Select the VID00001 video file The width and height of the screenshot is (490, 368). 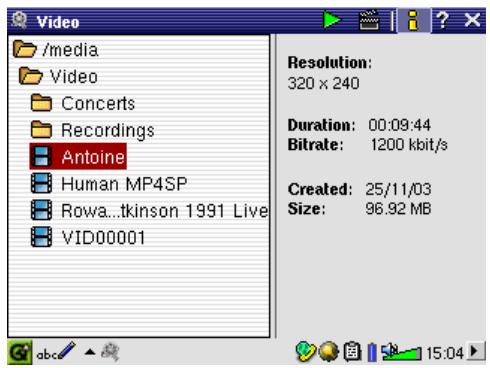88,237
